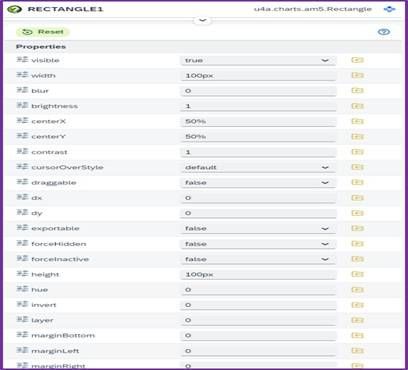The height and width of the screenshot is (370, 408).
Task: Click the binding icon for exportable row
Action: pyautogui.click(x=357, y=229)
